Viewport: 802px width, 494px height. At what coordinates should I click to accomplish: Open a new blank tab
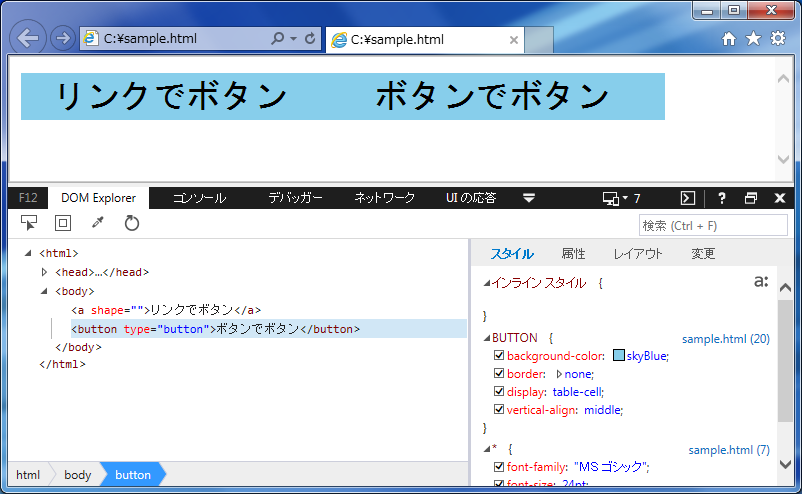pyautogui.click(x=539, y=40)
